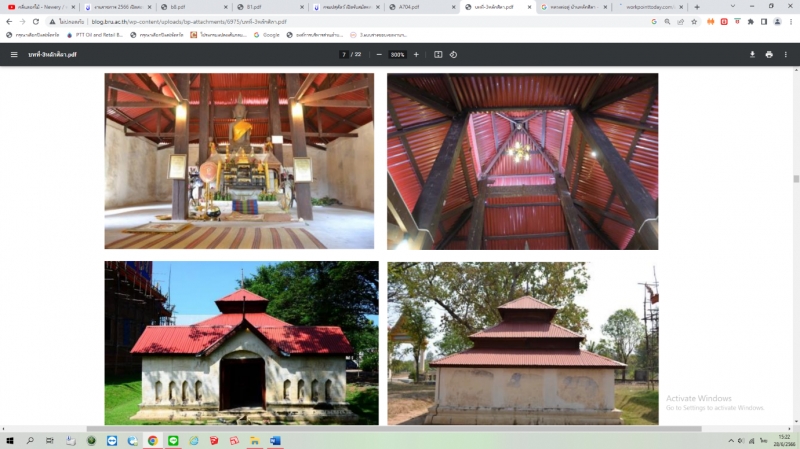Open a new browser tab
This screenshot has width=800, height=449.
697,7
